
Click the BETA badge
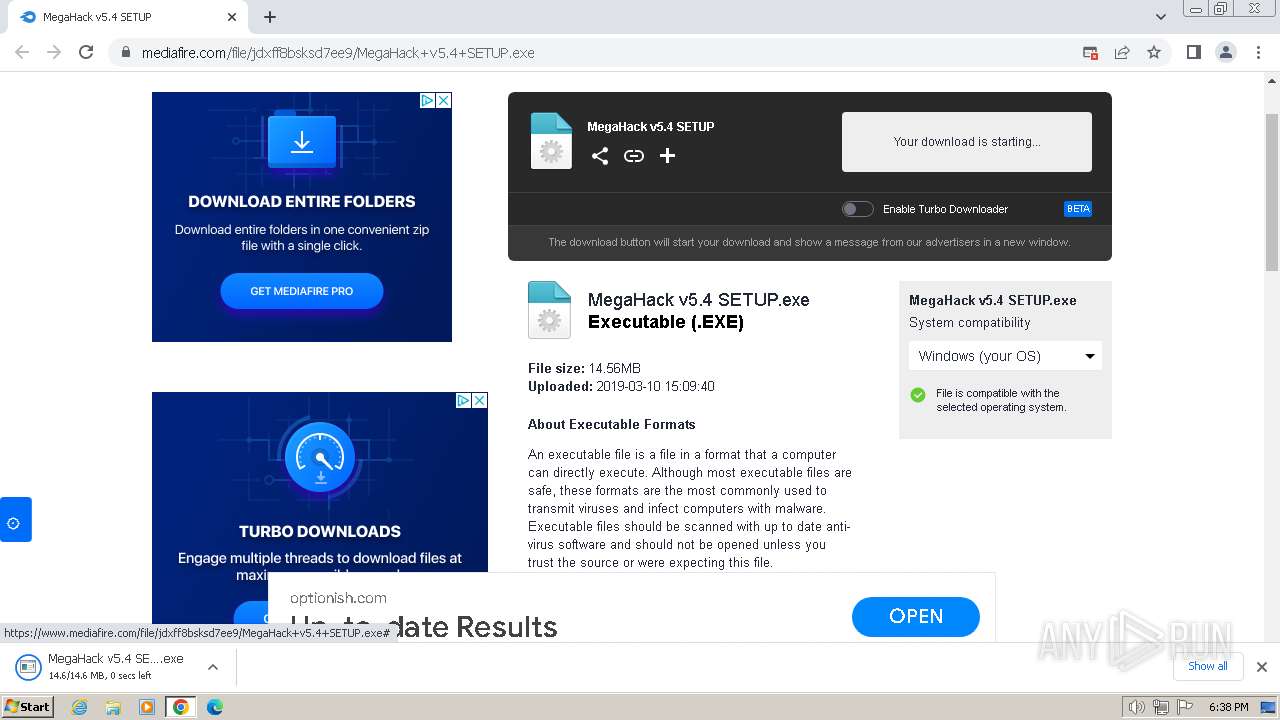[1078, 209]
